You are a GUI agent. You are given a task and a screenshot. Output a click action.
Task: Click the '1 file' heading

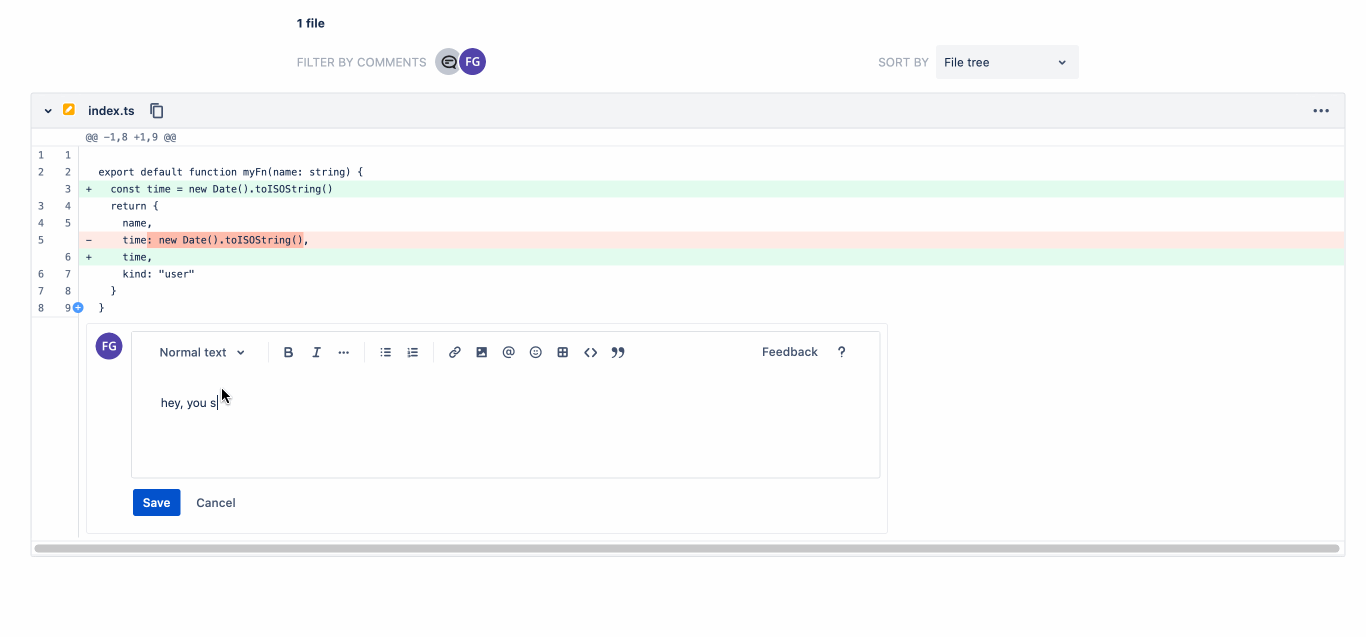(311, 23)
